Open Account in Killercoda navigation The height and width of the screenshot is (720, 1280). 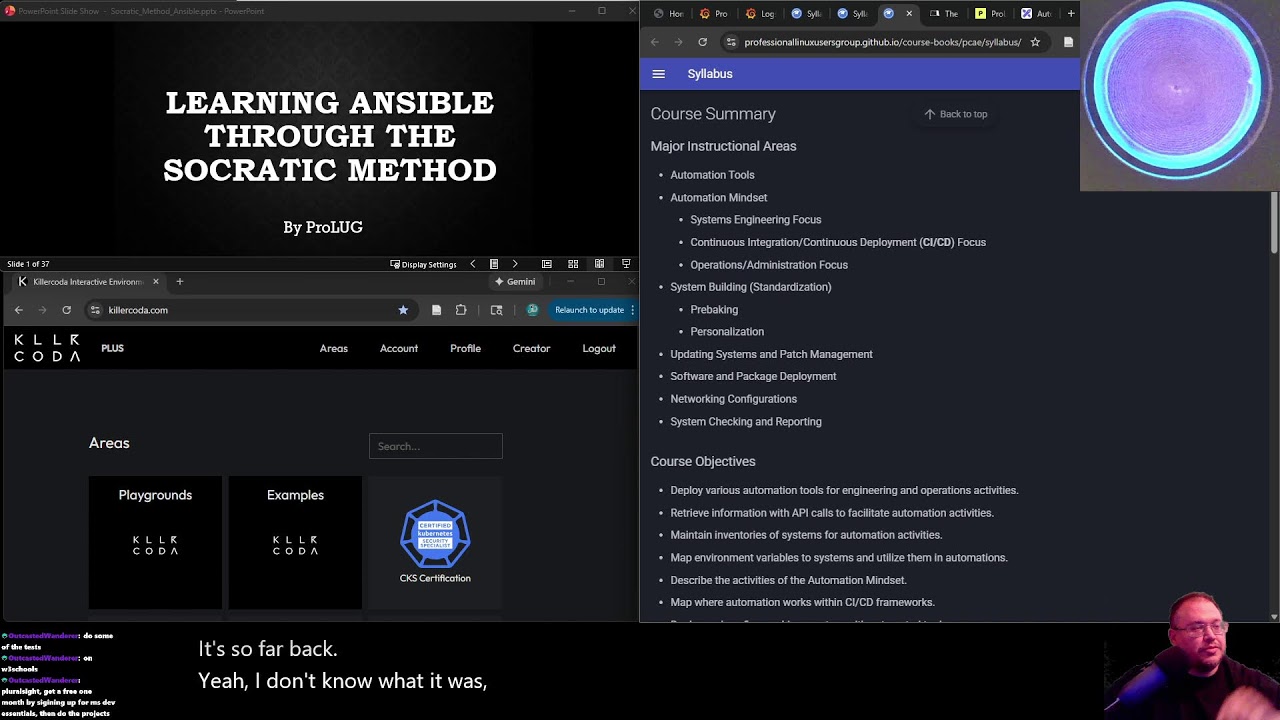399,348
